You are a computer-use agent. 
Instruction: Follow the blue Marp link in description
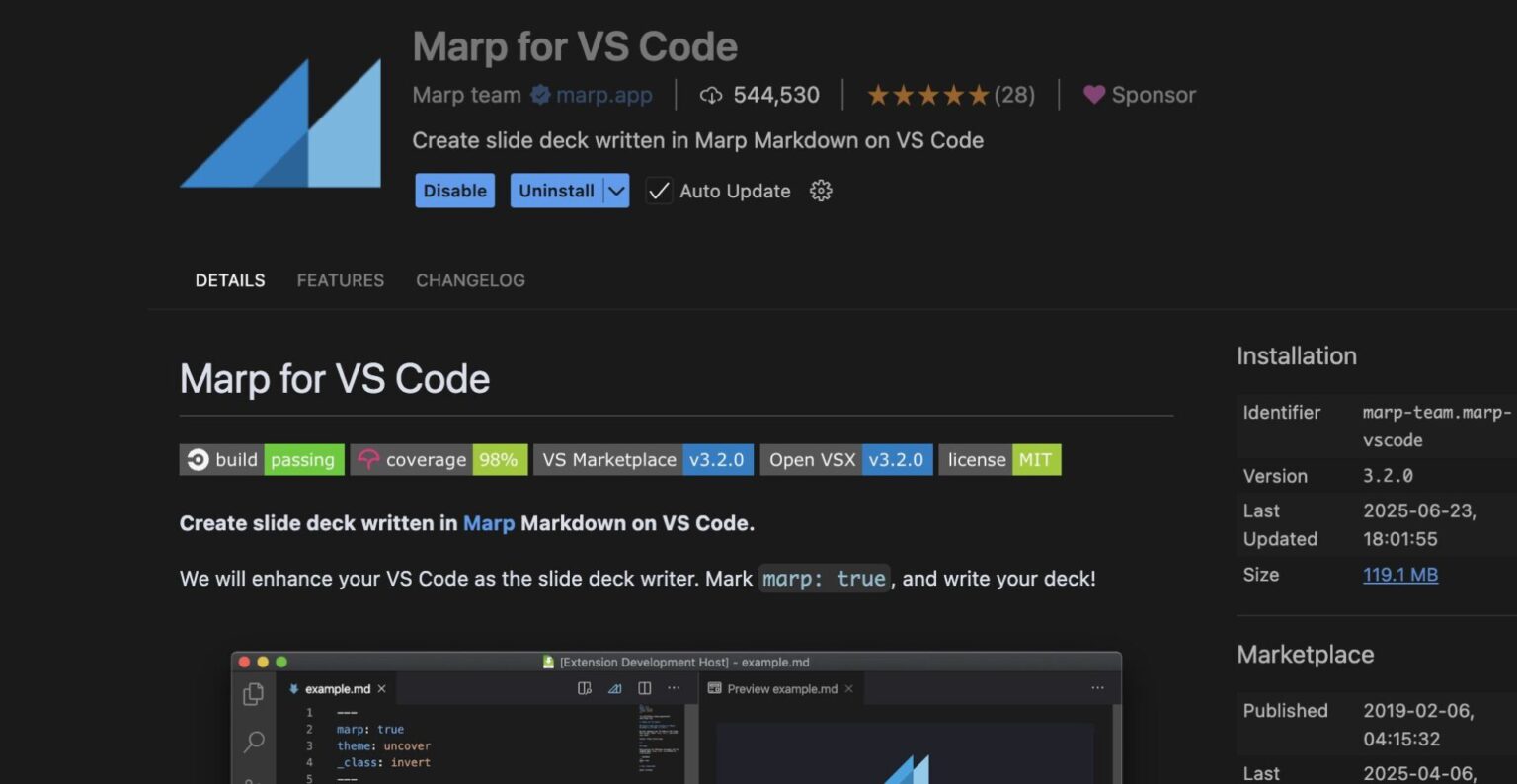(x=489, y=523)
